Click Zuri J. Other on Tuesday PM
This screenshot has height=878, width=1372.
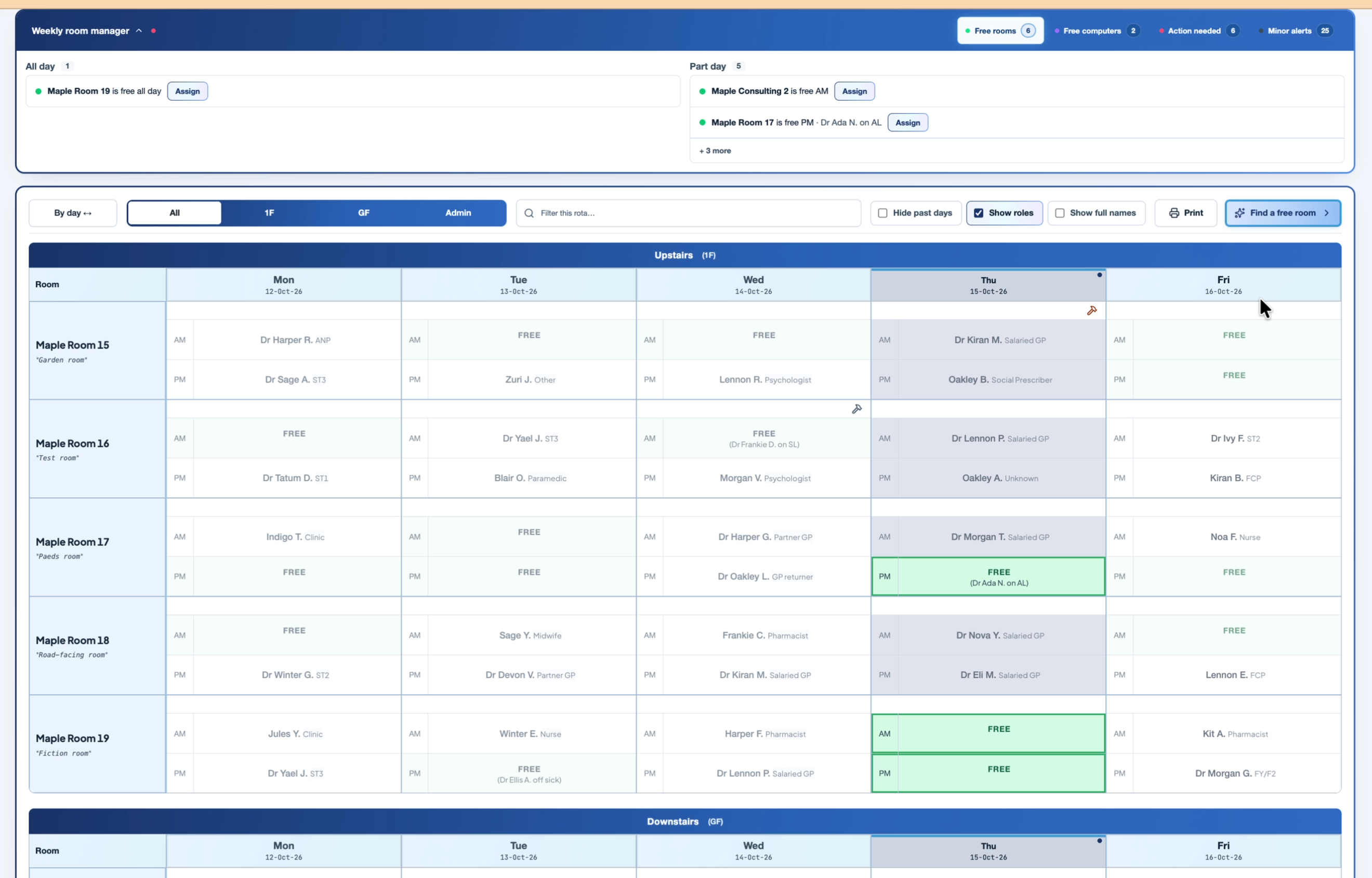(x=530, y=380)
